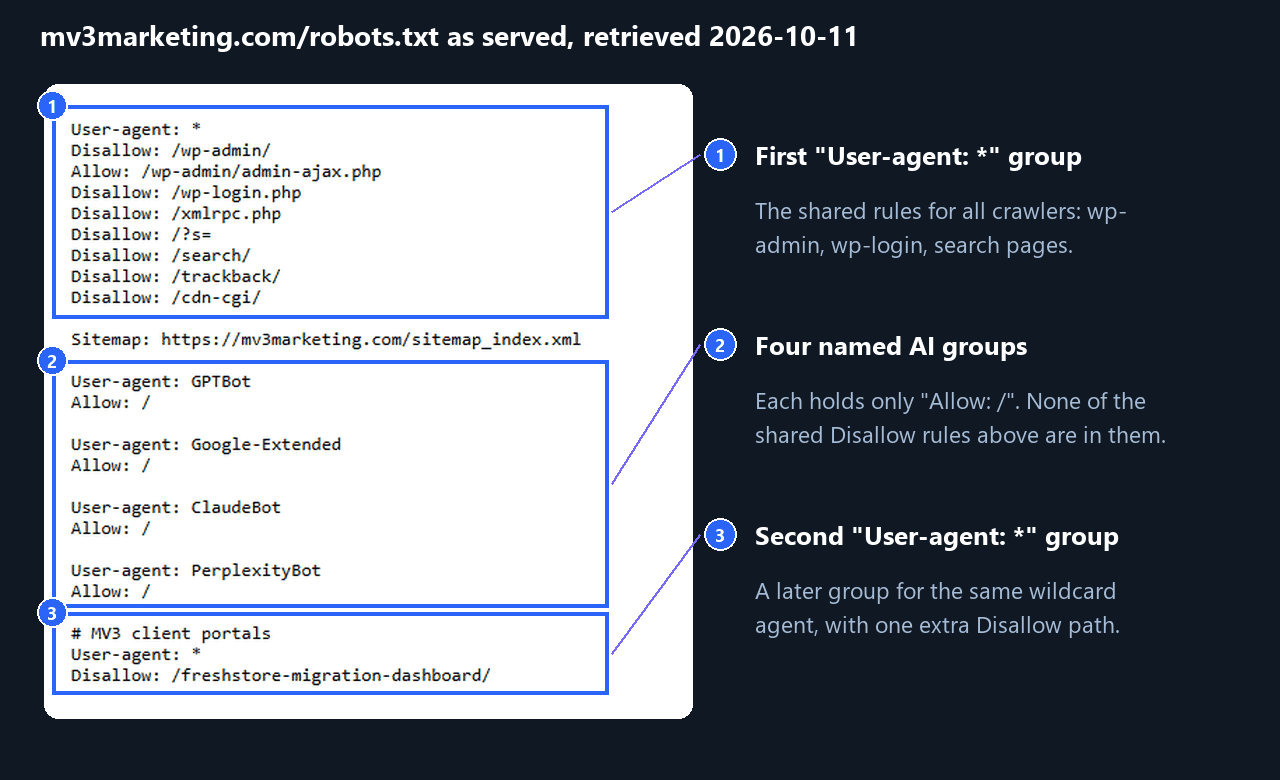The width and height of the screenshot is (1280, 780).
Task: Select "User-agent: *" below the MV3 comment
Action: 136,654
